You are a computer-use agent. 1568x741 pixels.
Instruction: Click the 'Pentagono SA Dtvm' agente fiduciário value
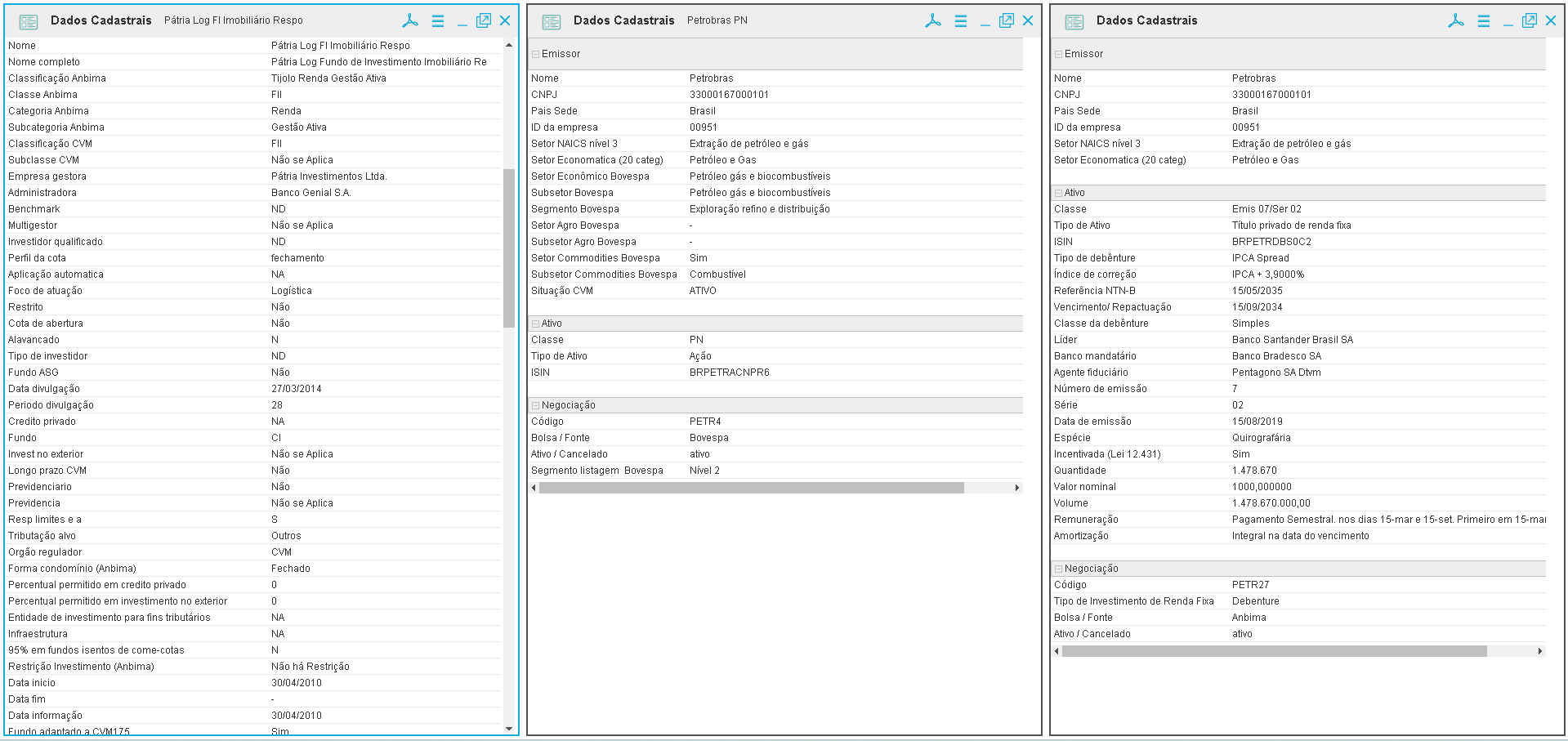(x=1276, y=373)
